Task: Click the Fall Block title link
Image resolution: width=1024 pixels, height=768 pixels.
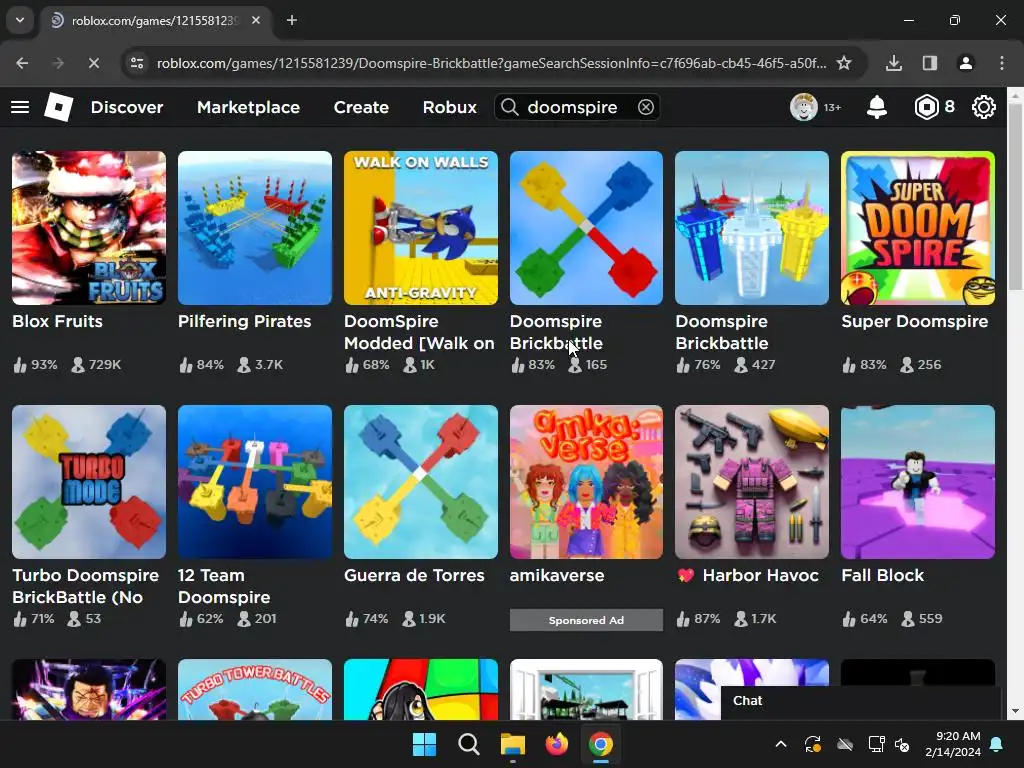Action: point(882,575)
